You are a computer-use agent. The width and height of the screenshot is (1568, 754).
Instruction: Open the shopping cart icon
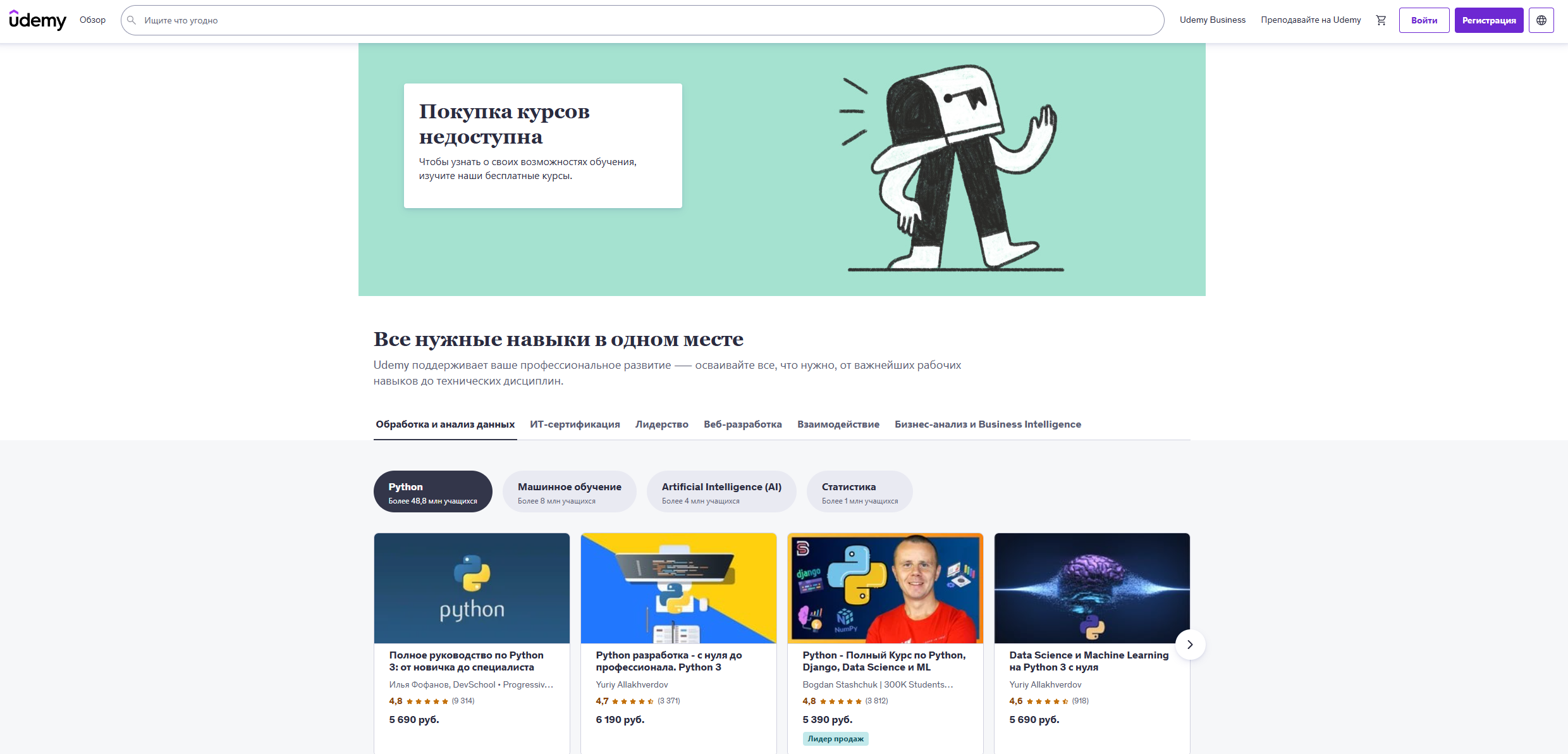coord(1381,20)
